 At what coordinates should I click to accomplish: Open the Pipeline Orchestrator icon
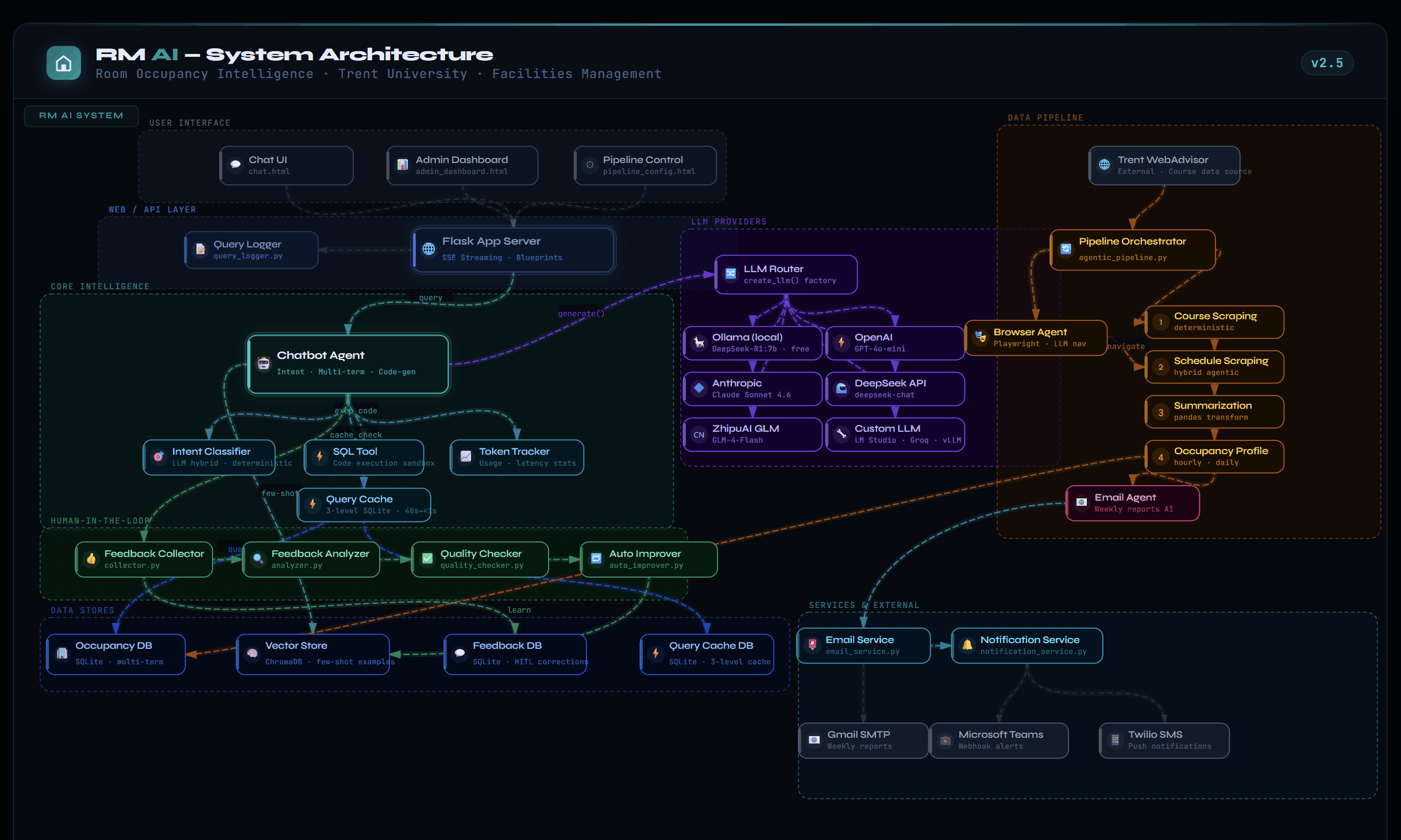pos(1066,249)
